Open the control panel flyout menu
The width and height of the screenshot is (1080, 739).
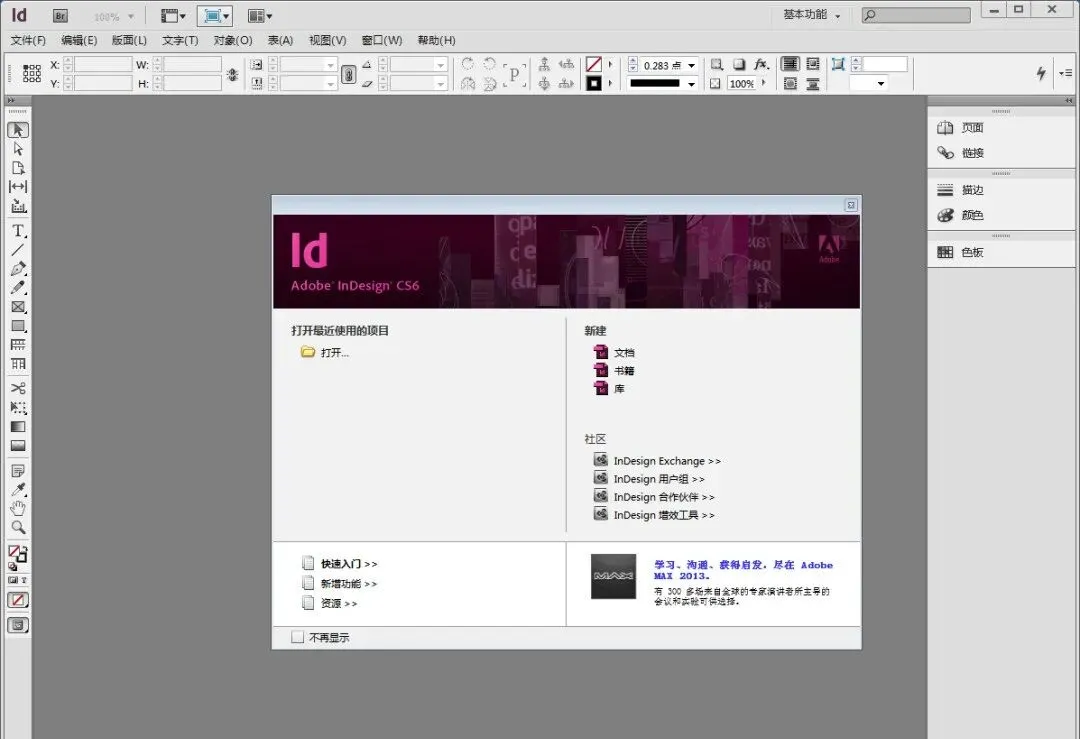click(1066, 73)
